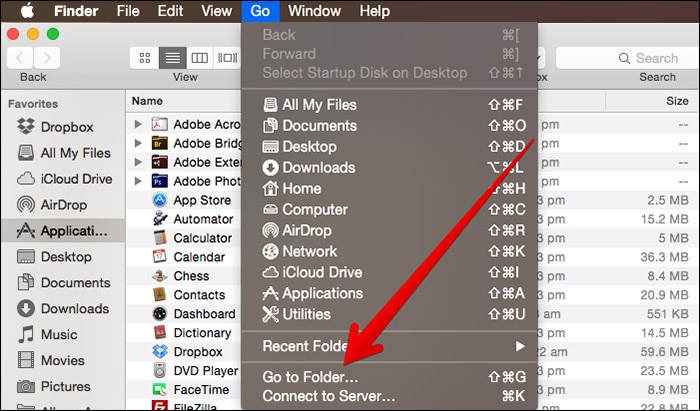Expand the Adobe Photoshop folder triangle
This screenshot has width=700, height=411.
pos(138,181)
